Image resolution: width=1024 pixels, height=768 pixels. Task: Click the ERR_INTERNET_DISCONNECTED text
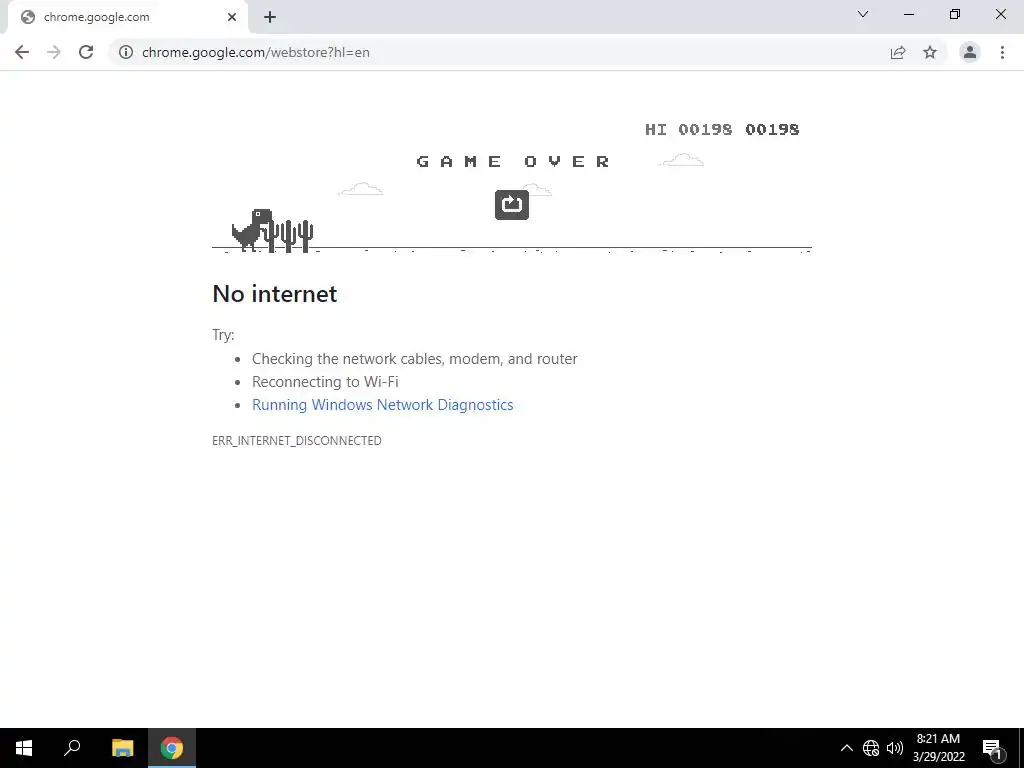pos(296,441)
